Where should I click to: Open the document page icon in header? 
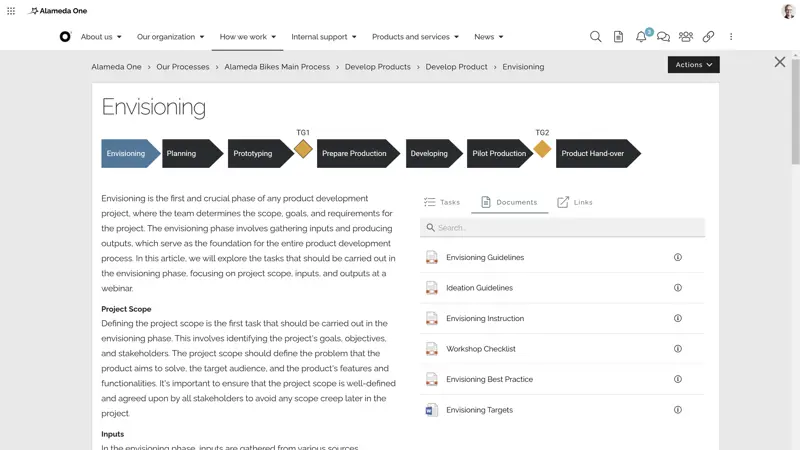(x=618, y=37)
